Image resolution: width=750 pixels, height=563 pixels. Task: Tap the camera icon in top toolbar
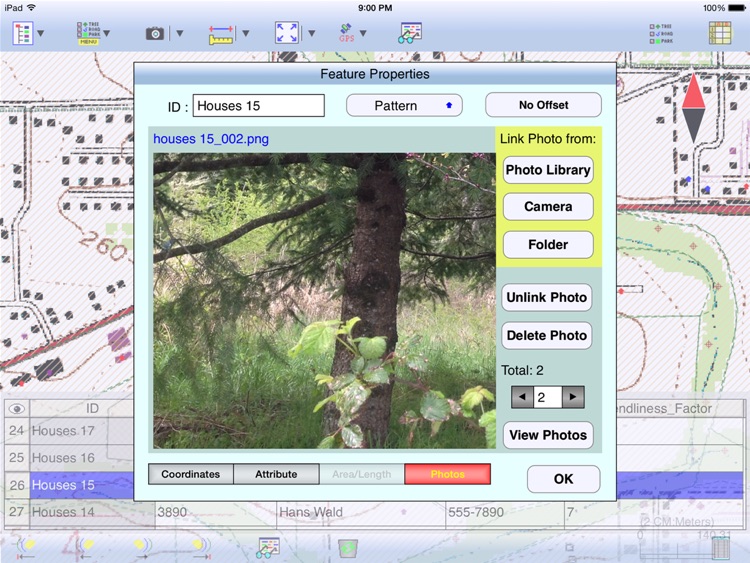coord(154,33)
